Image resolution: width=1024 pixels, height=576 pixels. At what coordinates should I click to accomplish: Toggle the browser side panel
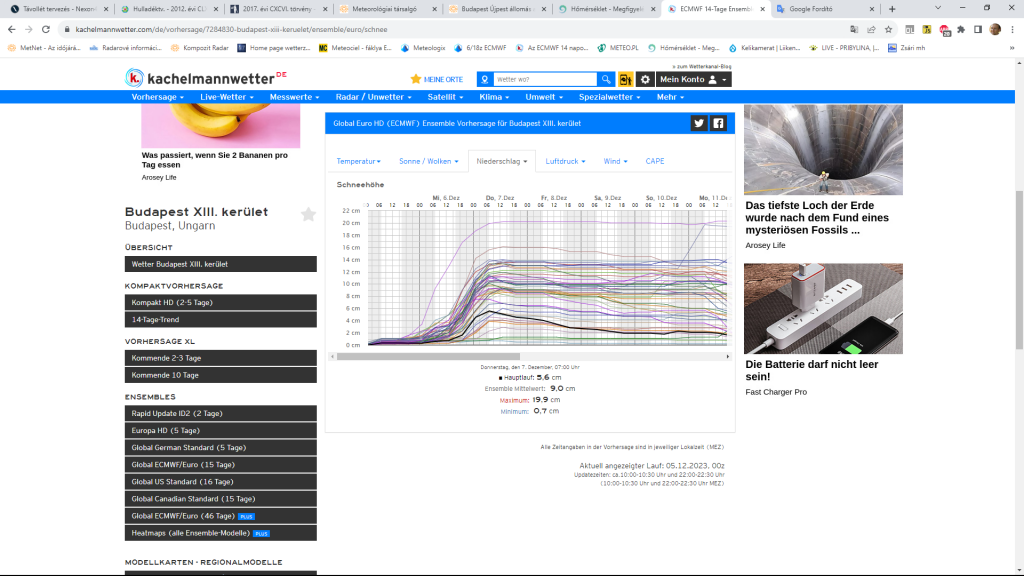(x=977, y=30)
